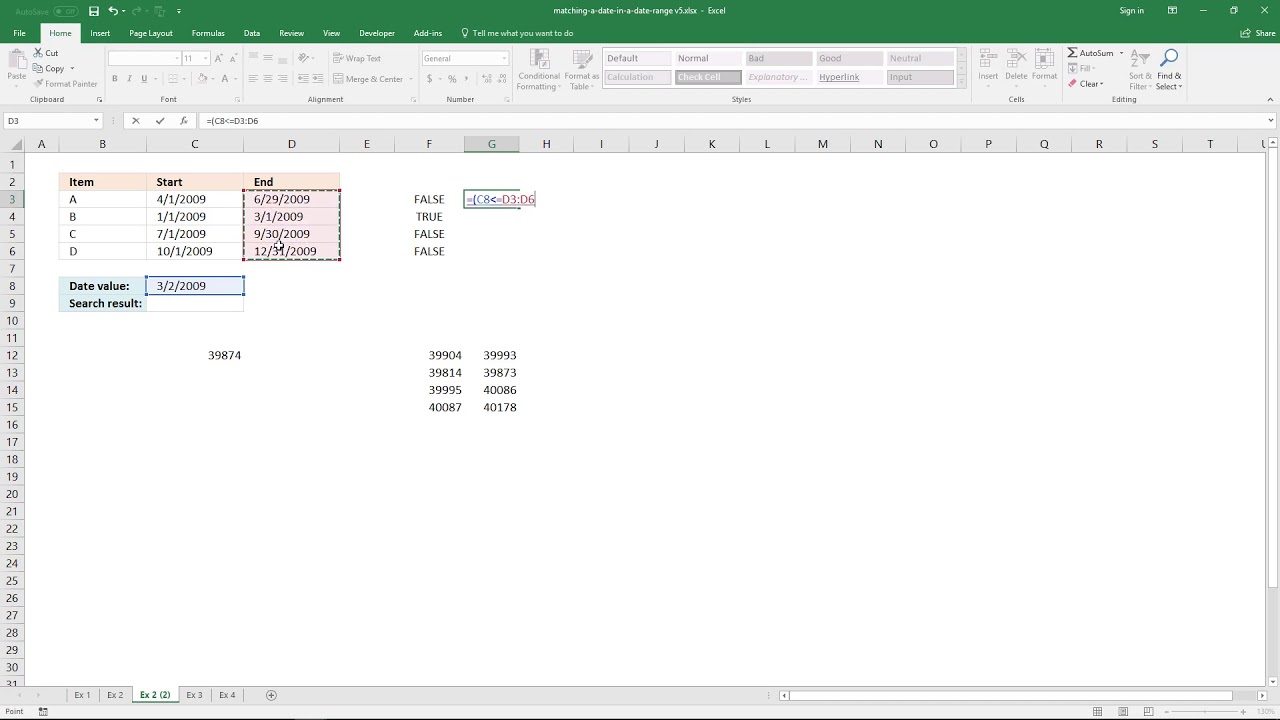
Task: Open Conditional Formatting menu
Action: [x=538, y=69]
